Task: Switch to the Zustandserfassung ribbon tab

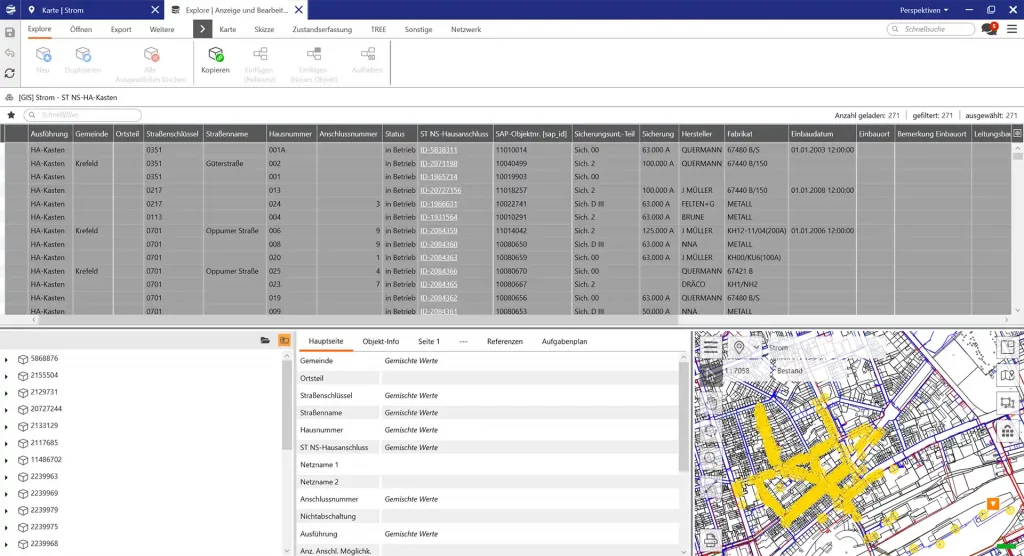Action: 320,29
